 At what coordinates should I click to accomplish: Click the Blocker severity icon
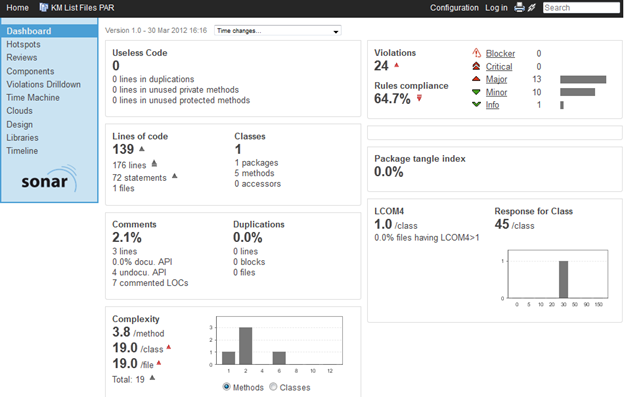(x=476, y=53)
